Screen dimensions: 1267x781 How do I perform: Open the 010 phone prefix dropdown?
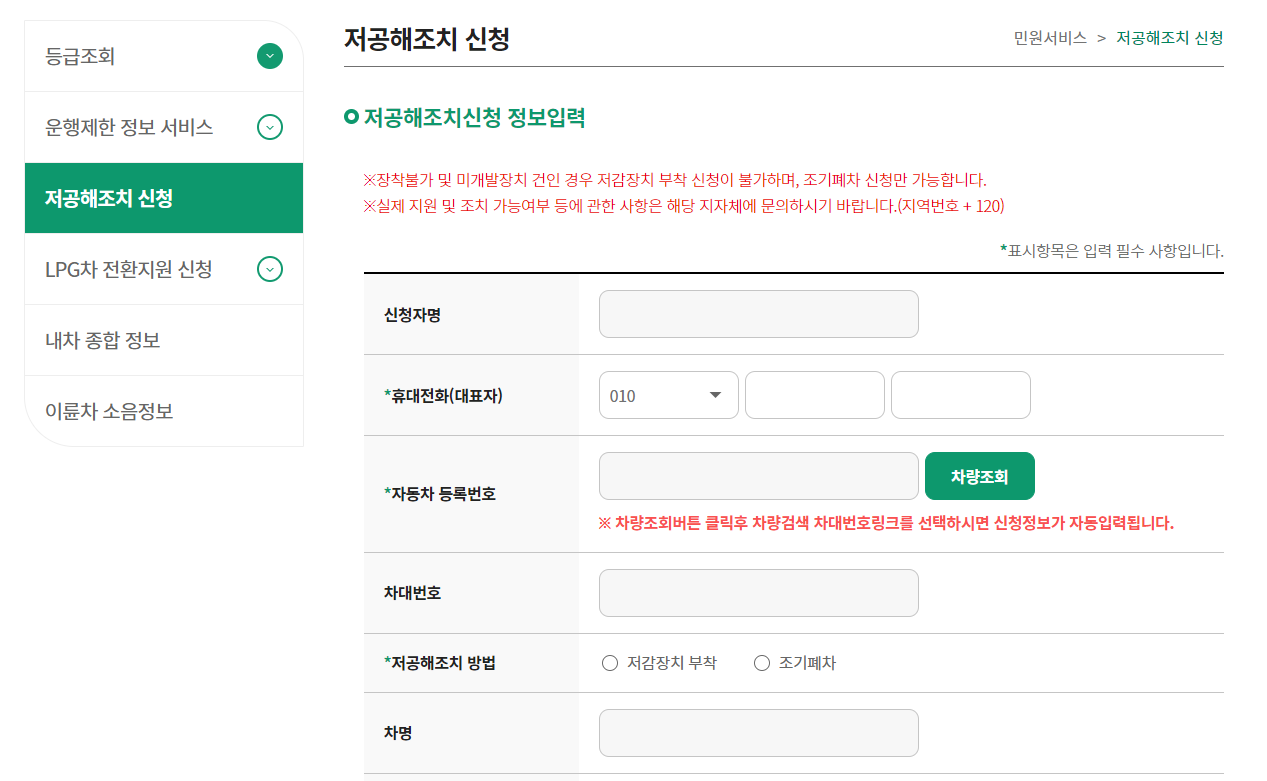tap(668, 394)
